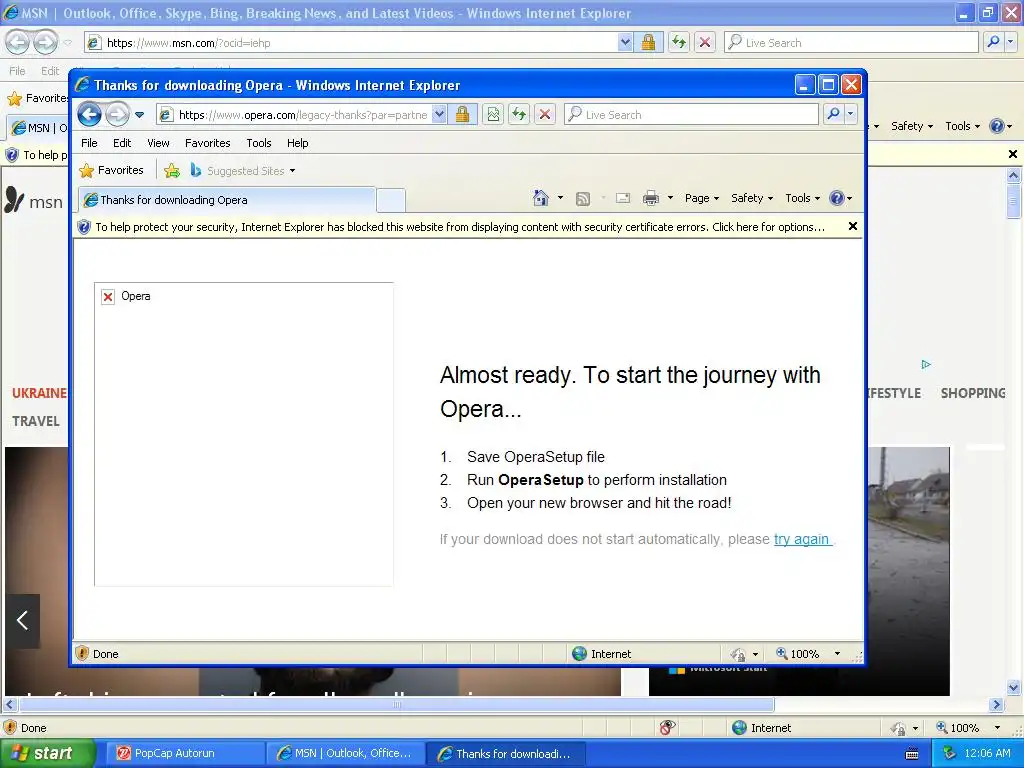Click Print icon in Opera window
The image size is (1024, 768).
click(651, 198)
